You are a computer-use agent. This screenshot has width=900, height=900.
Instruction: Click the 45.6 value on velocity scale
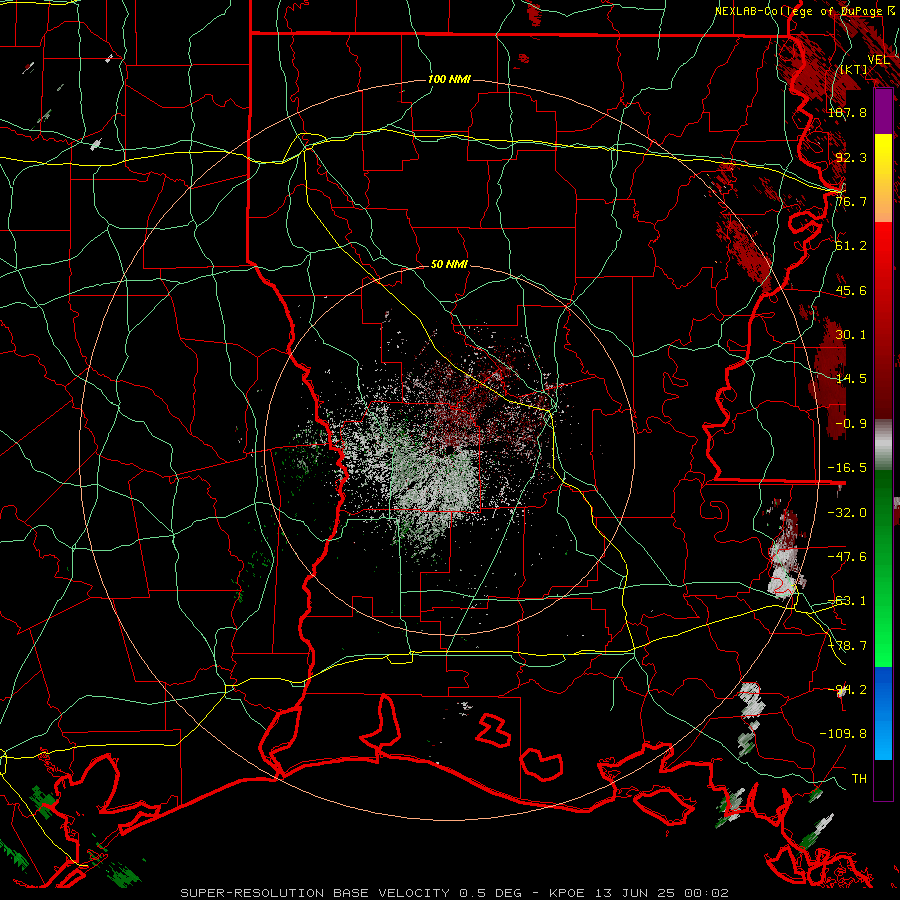[x=851, y=290]
